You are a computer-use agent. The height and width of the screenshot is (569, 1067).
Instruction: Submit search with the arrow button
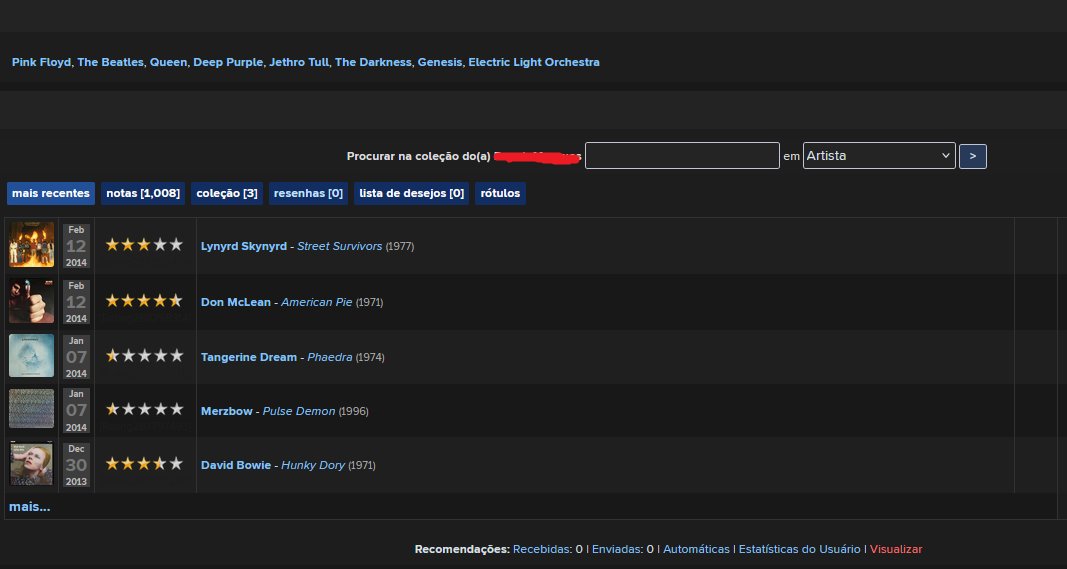[x=972, y=157]
